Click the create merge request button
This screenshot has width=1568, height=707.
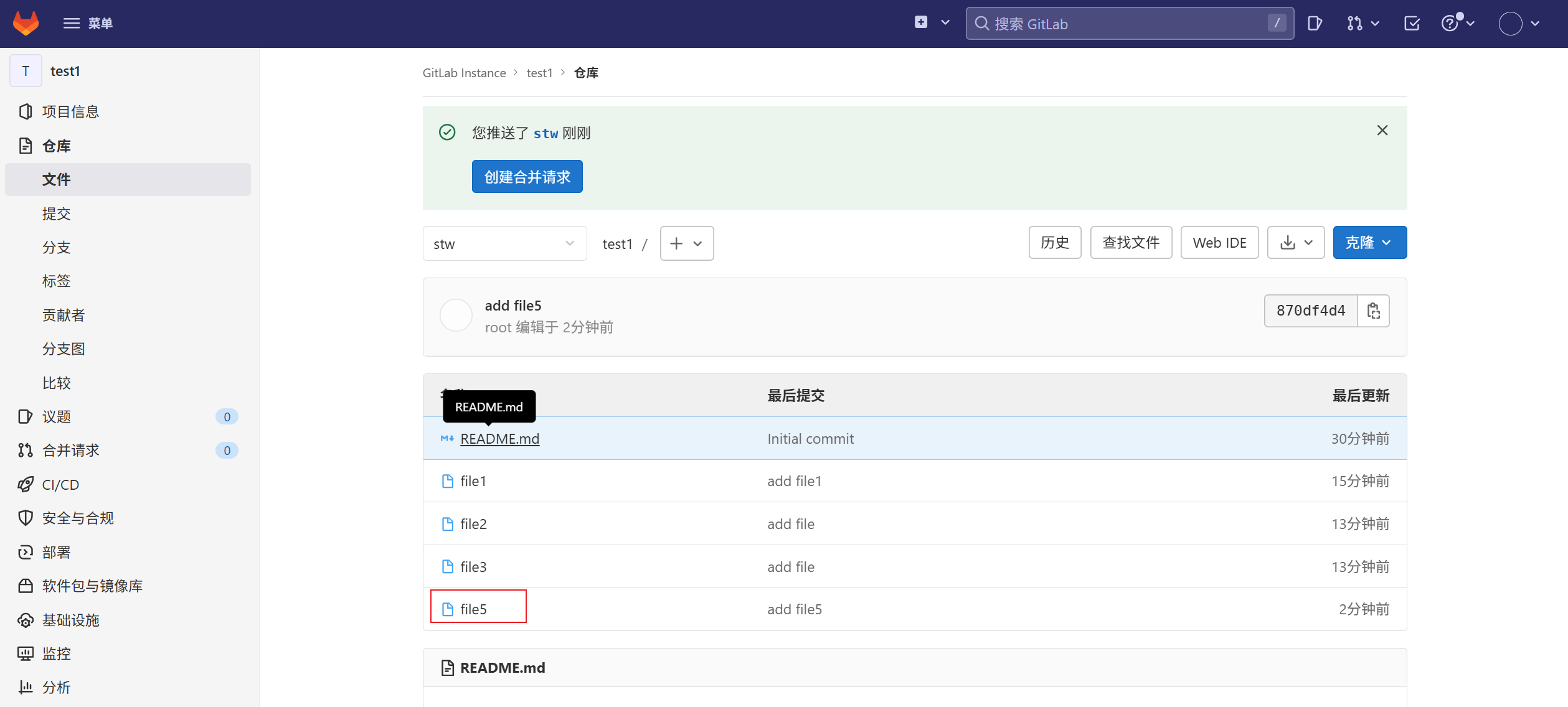pyautogui.click(x=527, y=177)
